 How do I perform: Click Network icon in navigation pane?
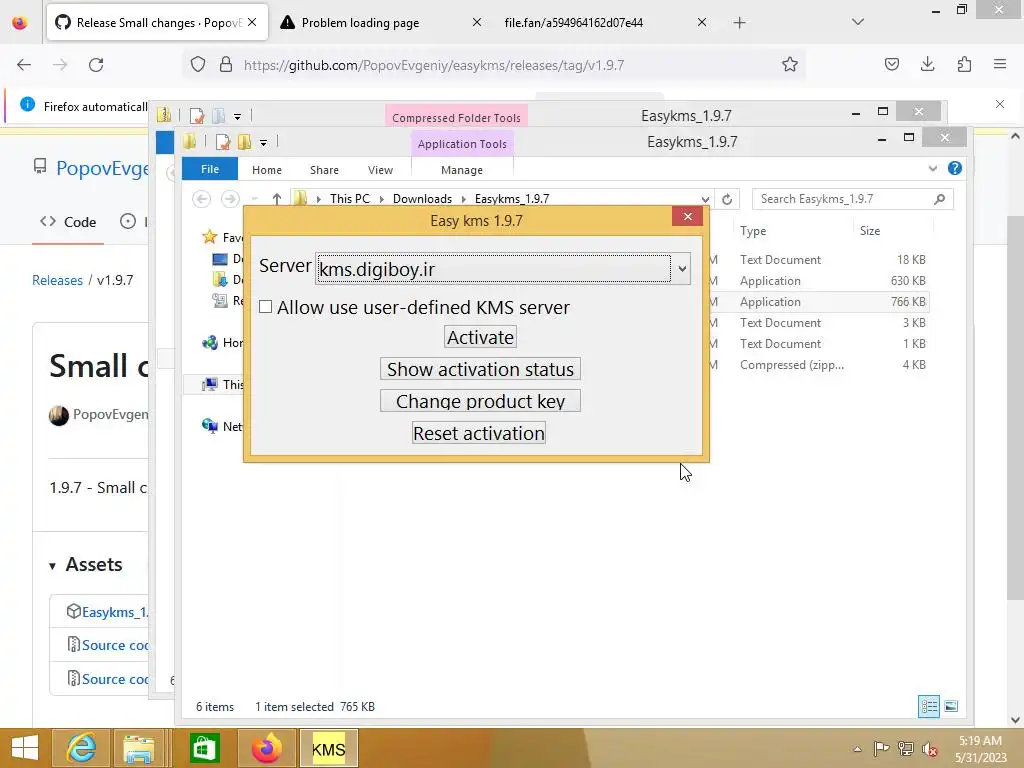[x=210, y=426]
